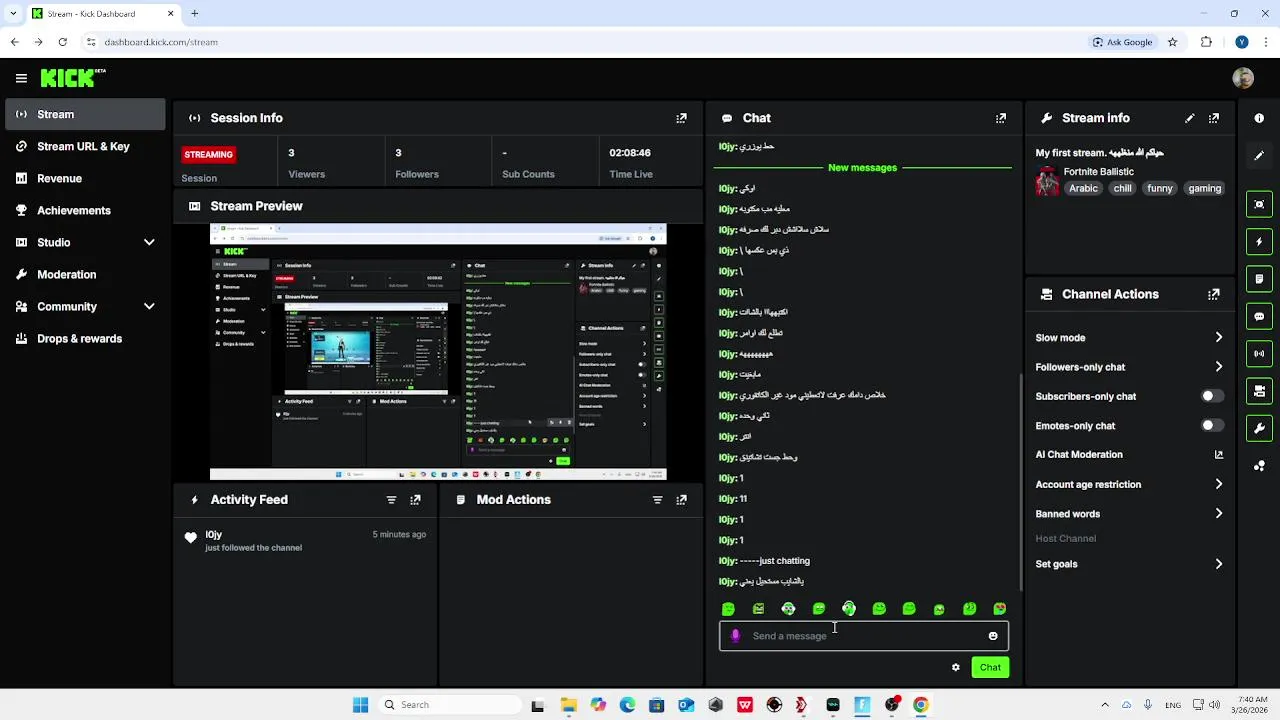Open AI Chat Moderation external link icon
The image size is (1280, 720).
[x=1219, y=454]
